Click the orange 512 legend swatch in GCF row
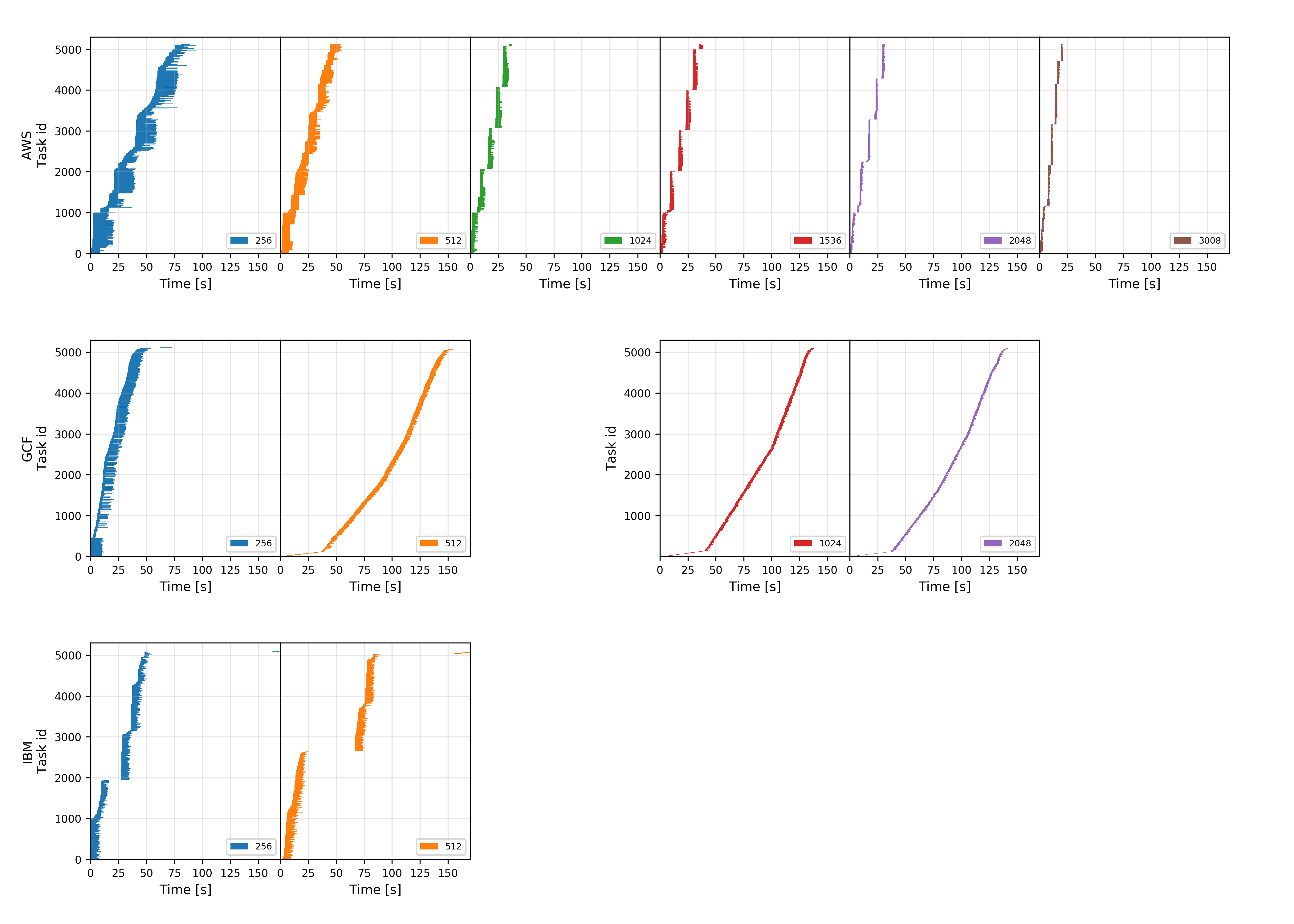 point(429,543)
